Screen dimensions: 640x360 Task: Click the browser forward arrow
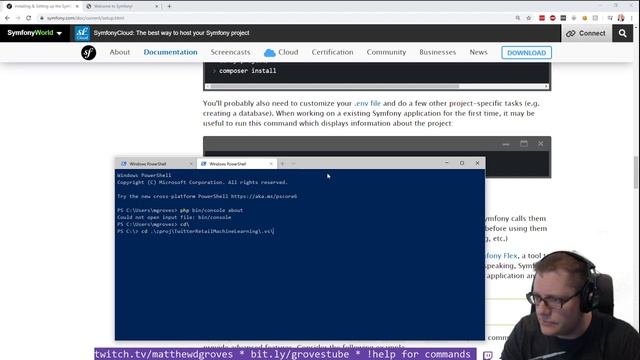[18, 18]
